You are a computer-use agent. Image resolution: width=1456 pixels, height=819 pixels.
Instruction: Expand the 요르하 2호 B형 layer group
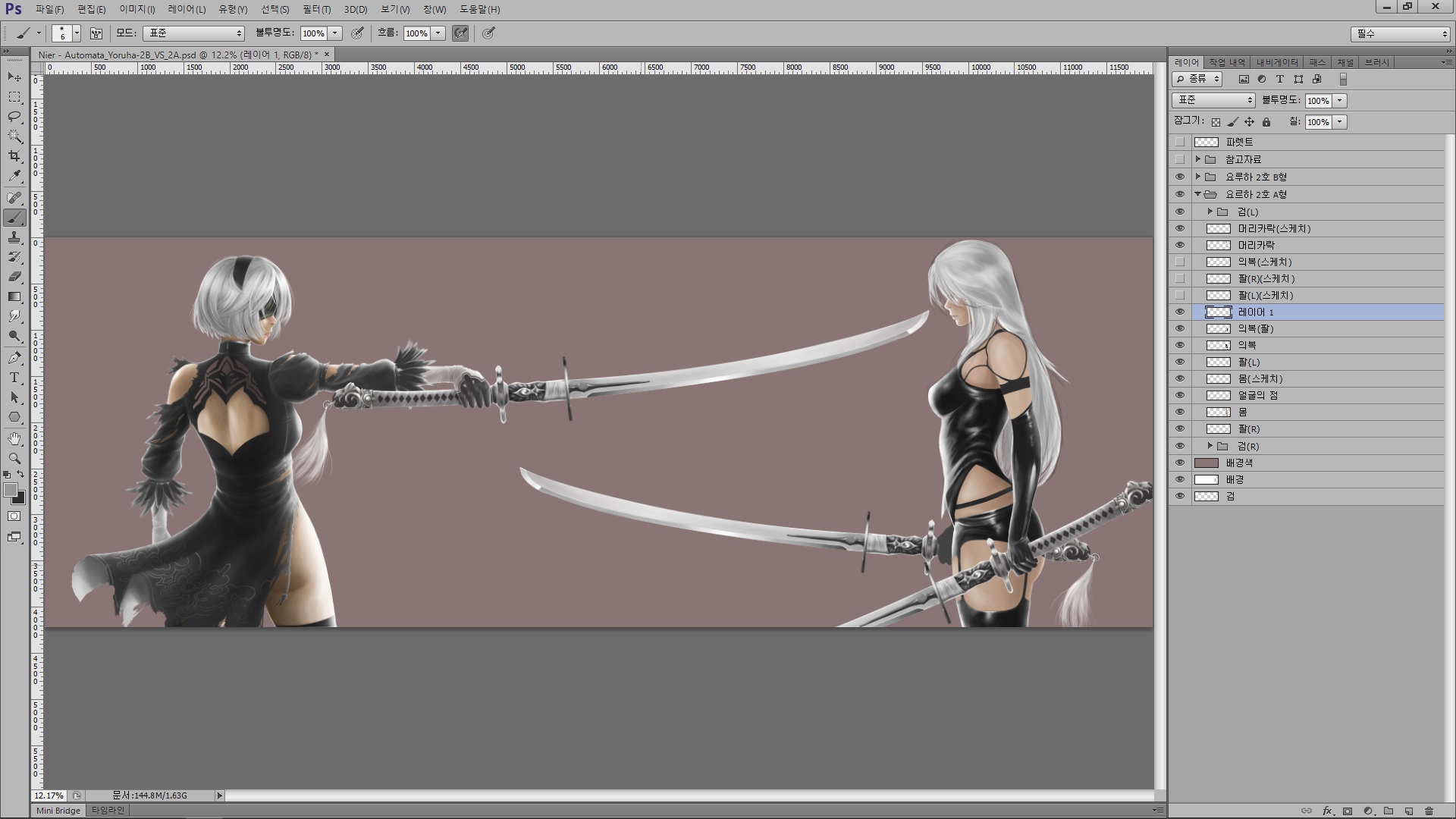1198,177
